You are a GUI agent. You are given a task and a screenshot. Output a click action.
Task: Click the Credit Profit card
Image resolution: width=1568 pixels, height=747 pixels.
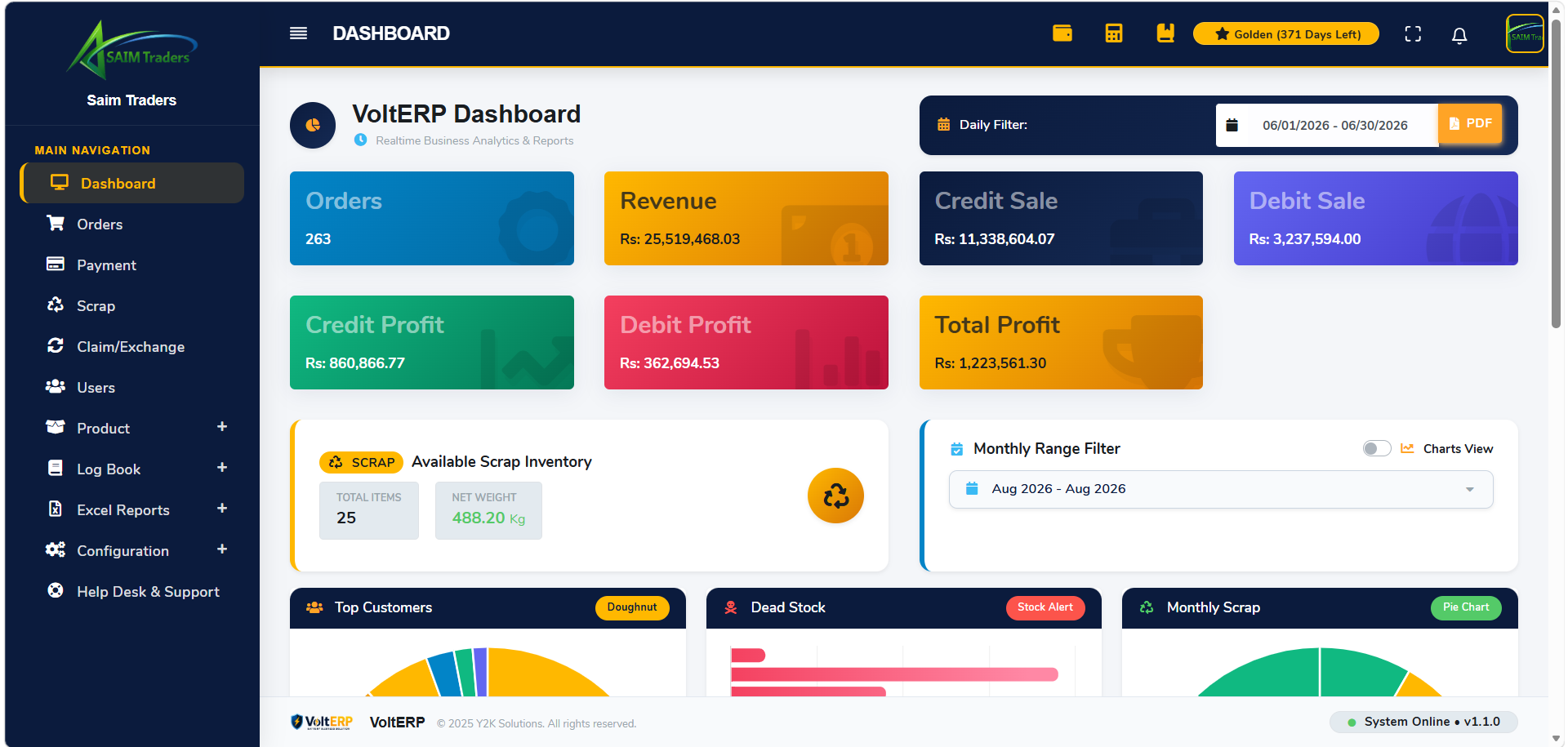coord(432,342)
